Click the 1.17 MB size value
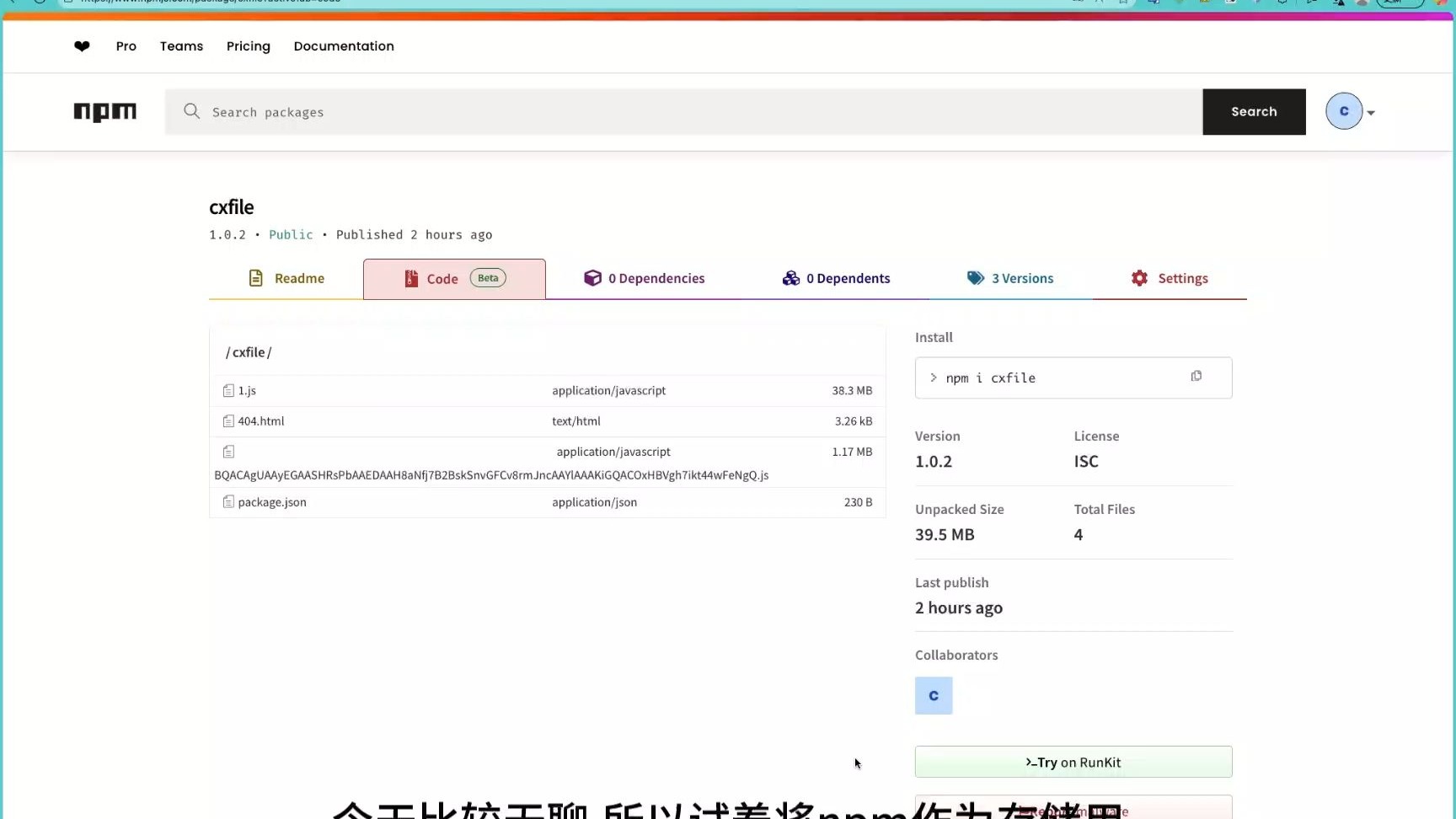Viewport: 1456px width, 819px height. pyautogui.click(x=852, y=452)
